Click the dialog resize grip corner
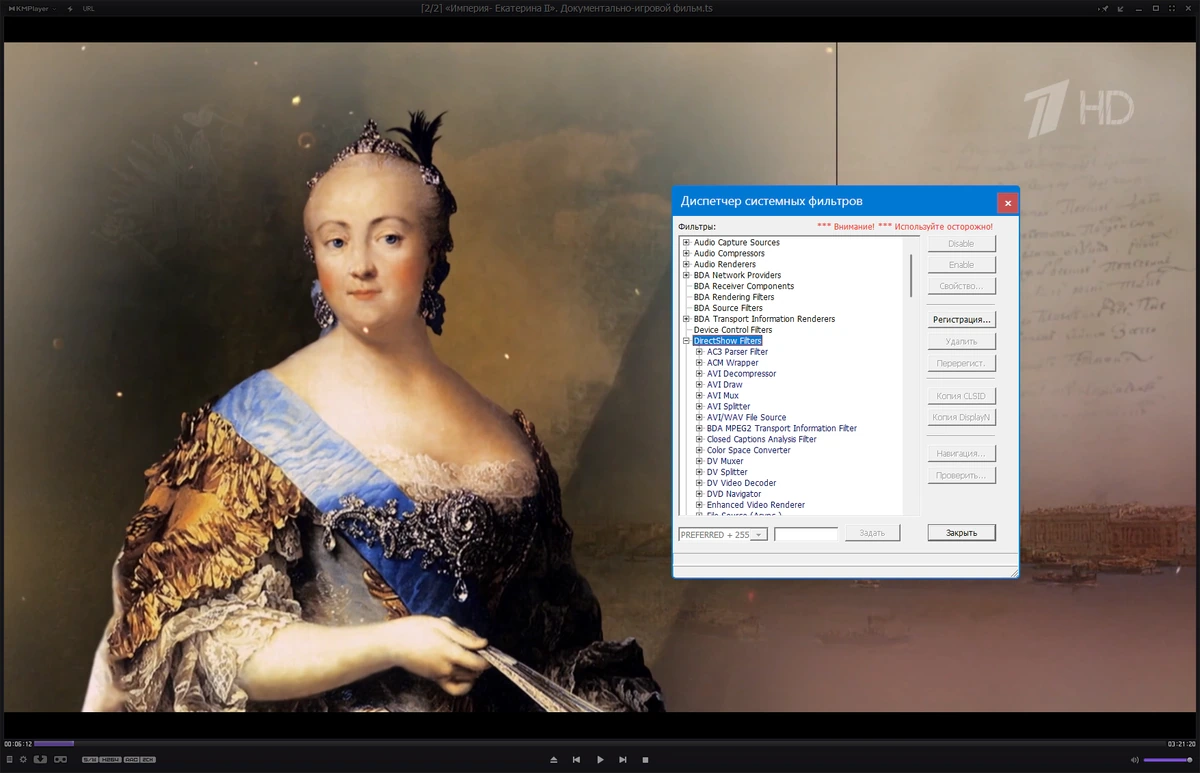 (1013, 572)
